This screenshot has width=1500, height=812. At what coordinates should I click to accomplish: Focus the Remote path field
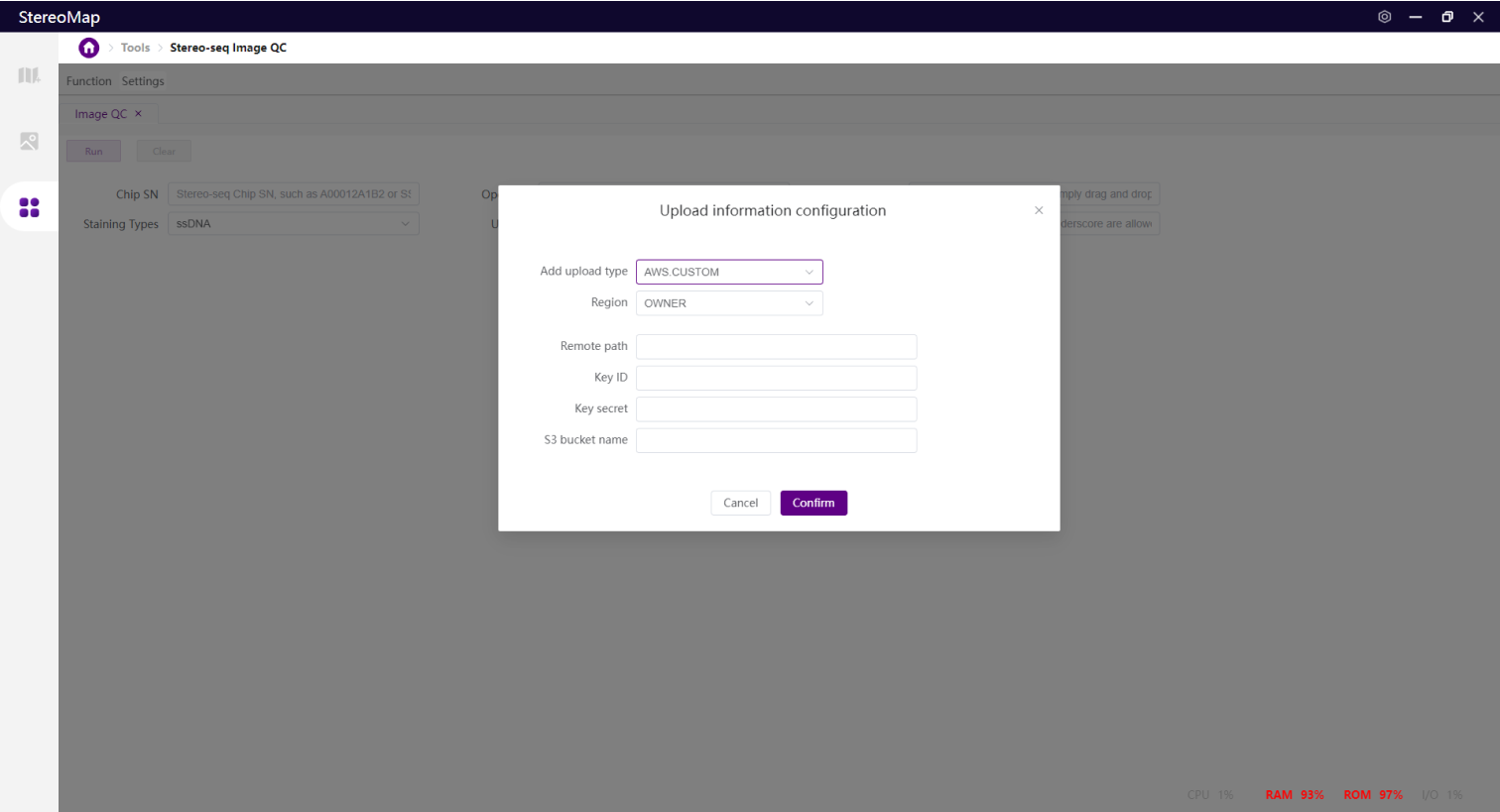click(x=776, y=347)
